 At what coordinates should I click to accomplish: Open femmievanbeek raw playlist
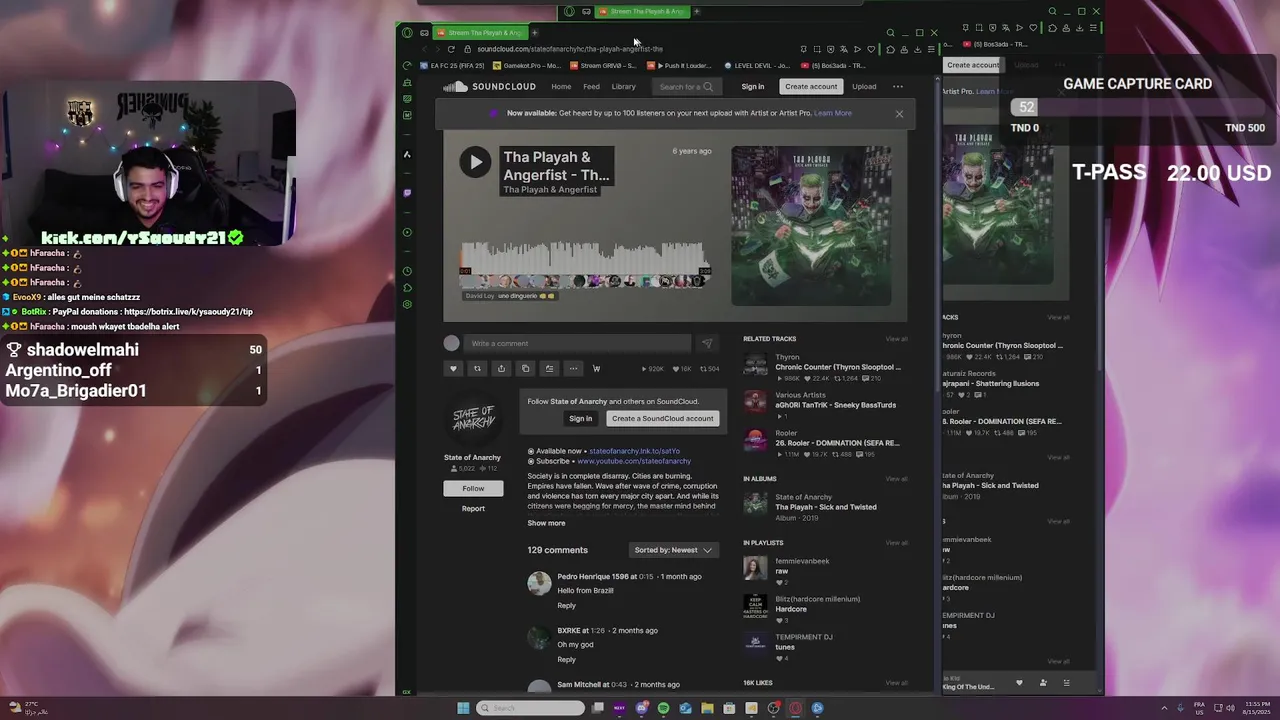pyautogui.click(x=782, y=571)
